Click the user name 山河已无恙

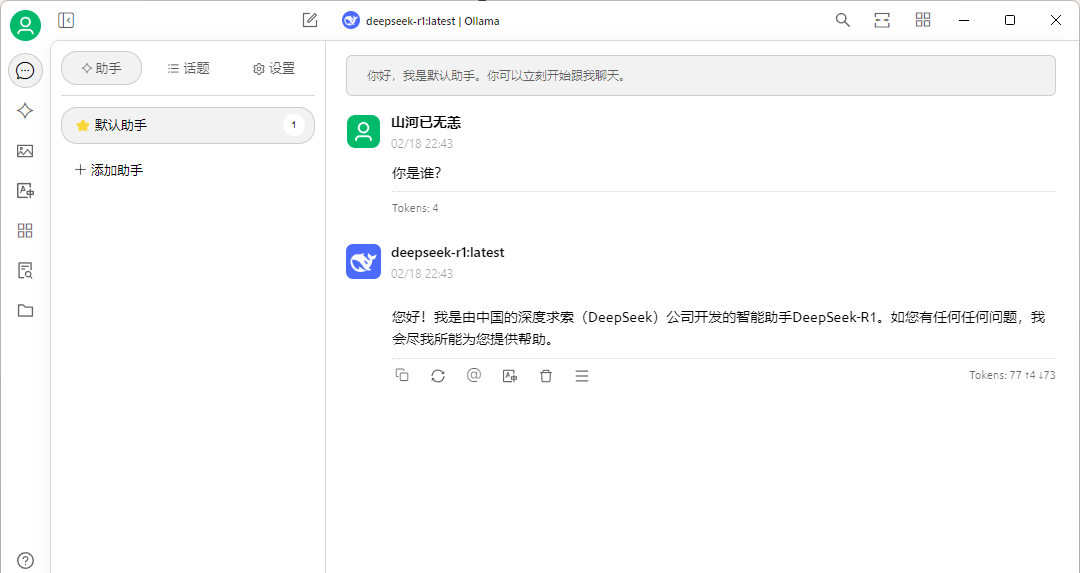(x=426, y=123)
